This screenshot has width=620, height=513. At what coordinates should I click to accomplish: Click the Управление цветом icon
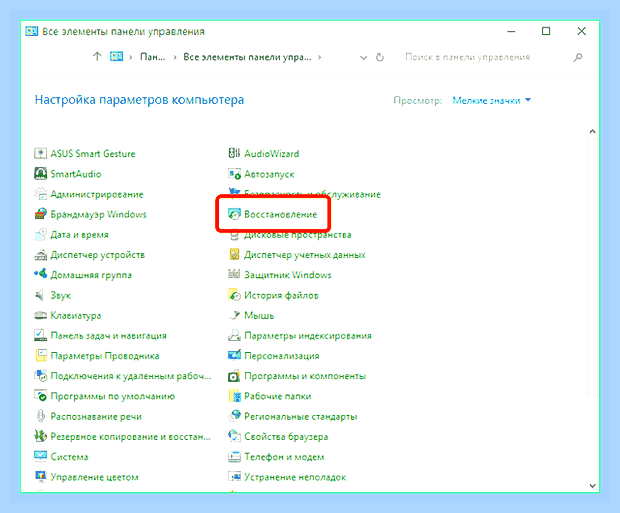pyautogui.click(x=40, y=477)
